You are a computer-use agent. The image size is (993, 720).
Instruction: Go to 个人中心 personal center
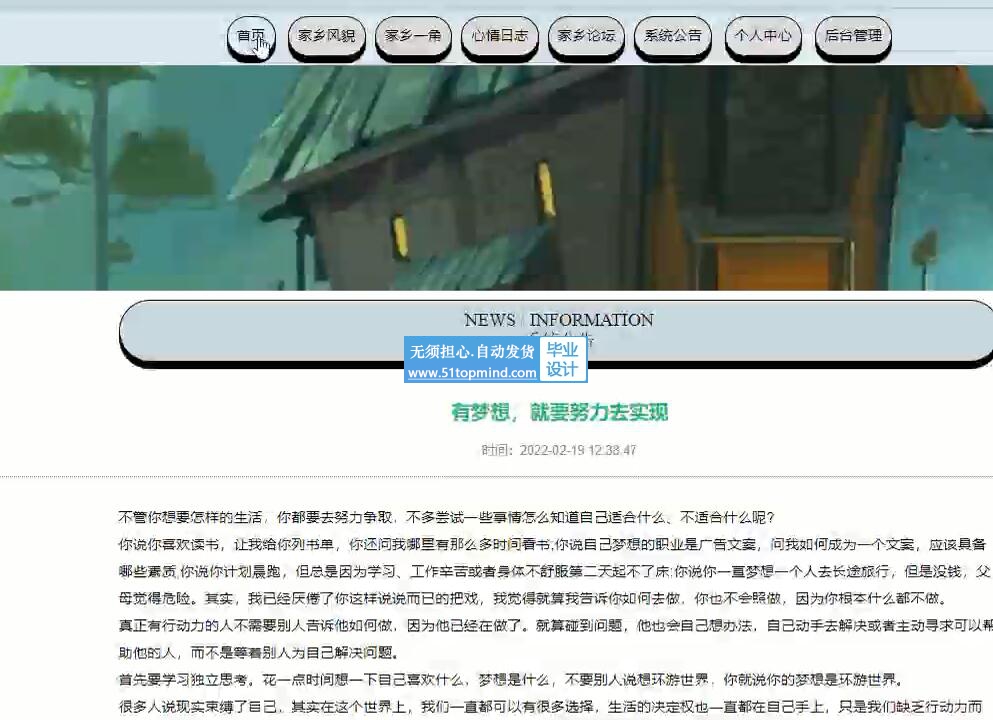[763, 37]
